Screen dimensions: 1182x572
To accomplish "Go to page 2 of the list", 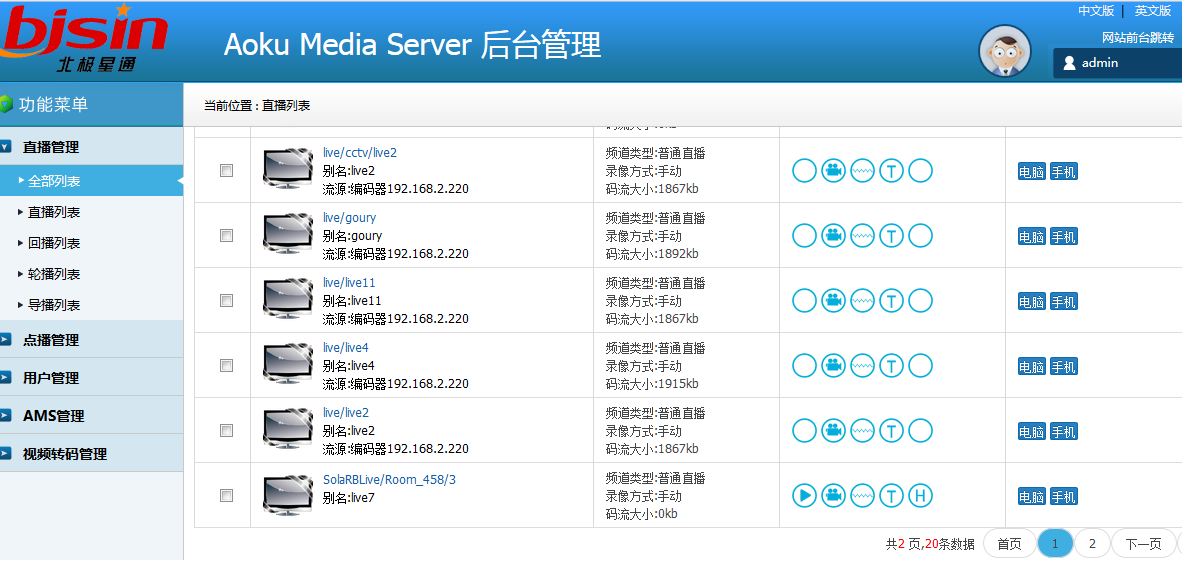I will (x=1092, y=544).
